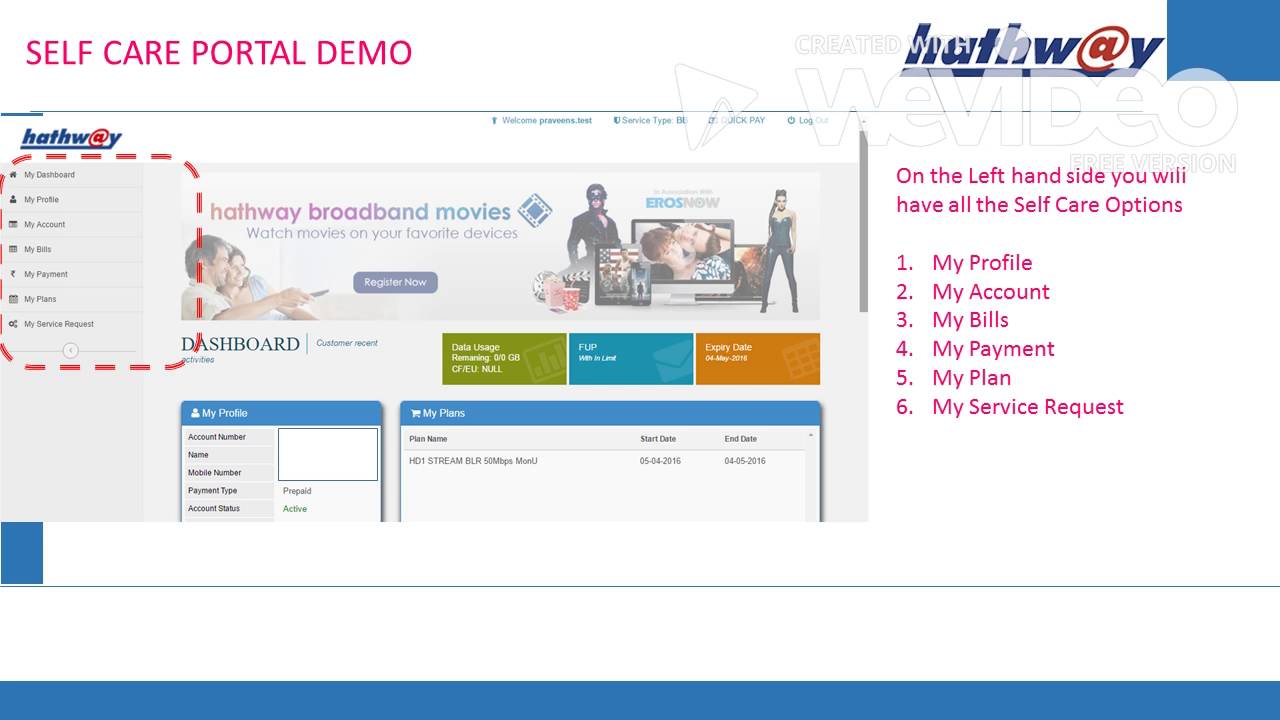Screen dimensions: 1280x720
Task: Open My Profile in the sidebar
Action: [x=71, y=199]
